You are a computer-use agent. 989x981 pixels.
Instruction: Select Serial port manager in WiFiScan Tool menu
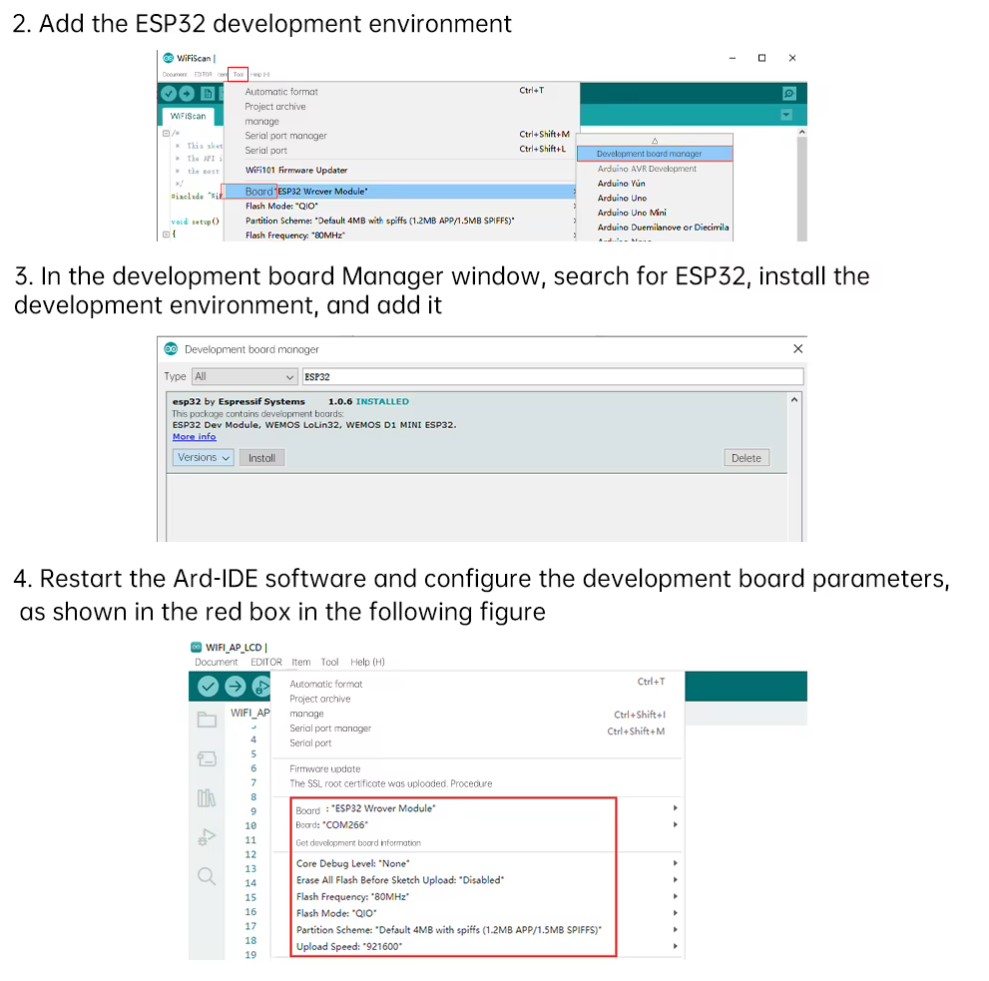286,136
